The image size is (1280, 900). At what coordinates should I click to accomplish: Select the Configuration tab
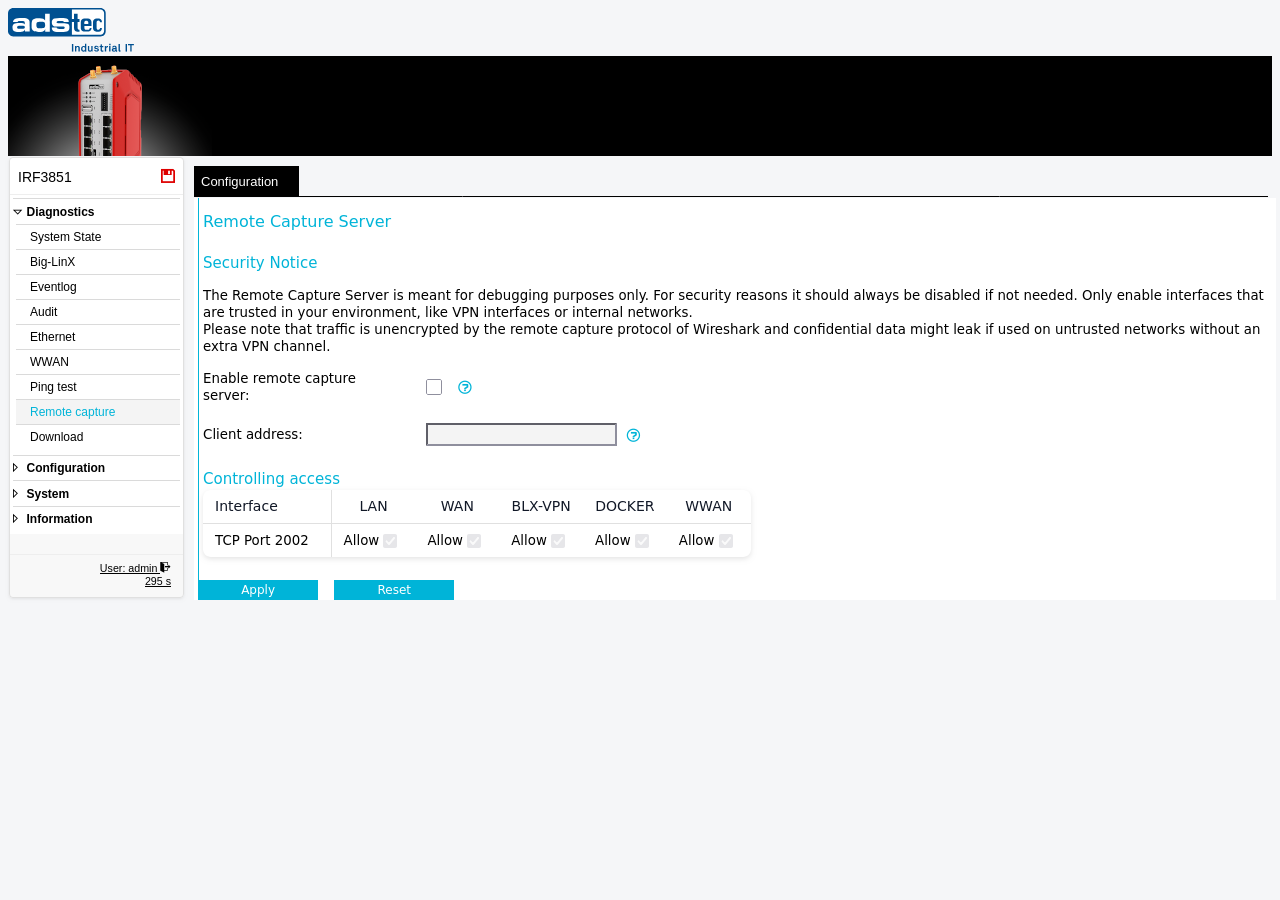pyautogui.click(x=246, y=181)
